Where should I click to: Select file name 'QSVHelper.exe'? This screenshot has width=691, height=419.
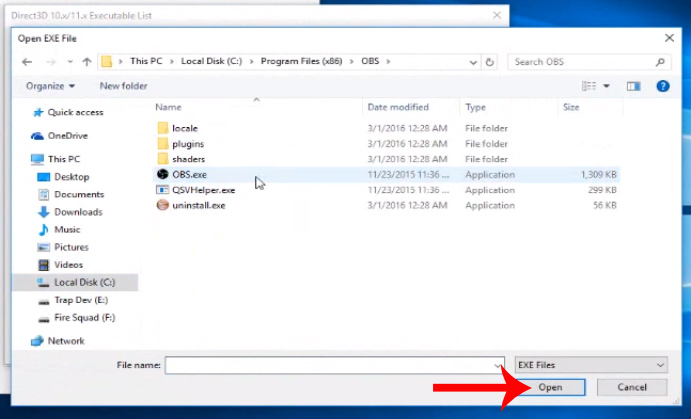tap(204, 190)
